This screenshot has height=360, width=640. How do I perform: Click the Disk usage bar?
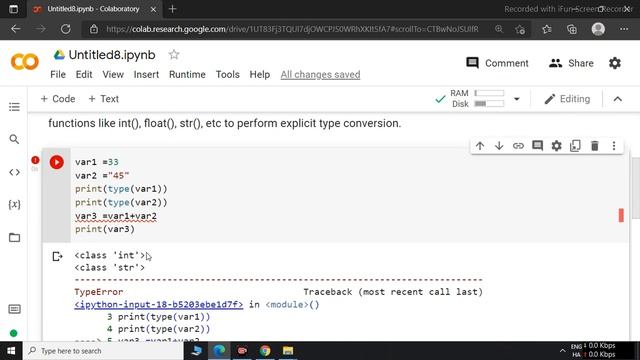point(489,104)
